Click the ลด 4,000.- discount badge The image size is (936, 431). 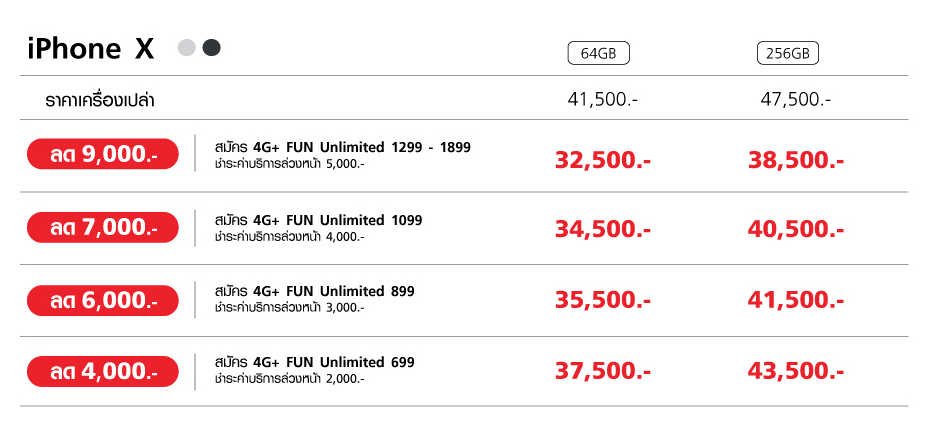point(103,371)
